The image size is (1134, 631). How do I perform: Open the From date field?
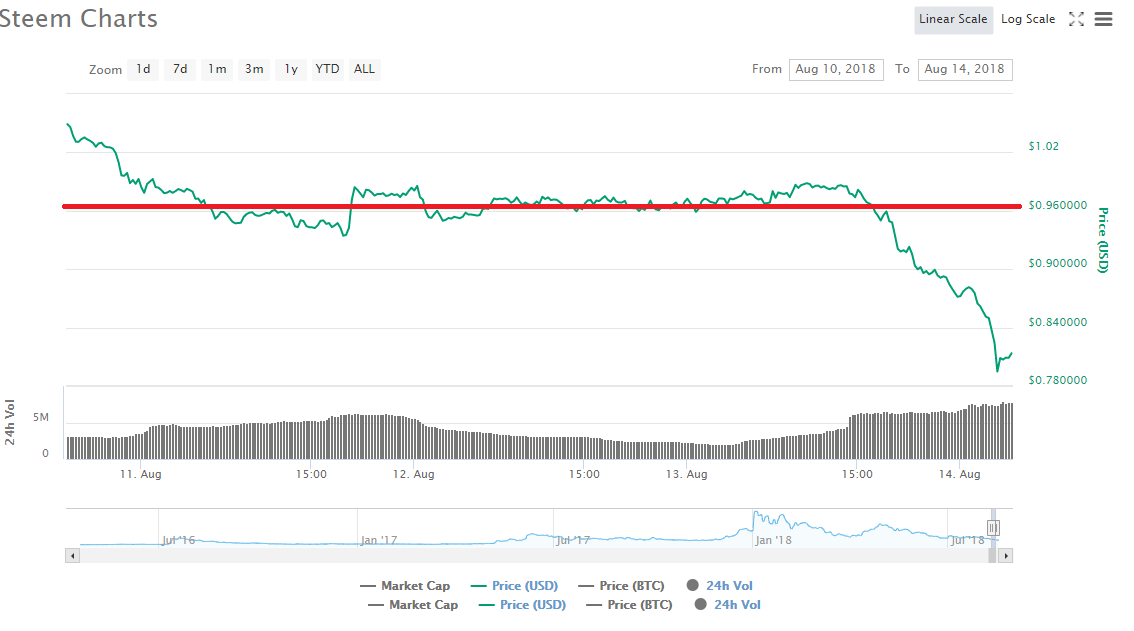tap(836, 69)
